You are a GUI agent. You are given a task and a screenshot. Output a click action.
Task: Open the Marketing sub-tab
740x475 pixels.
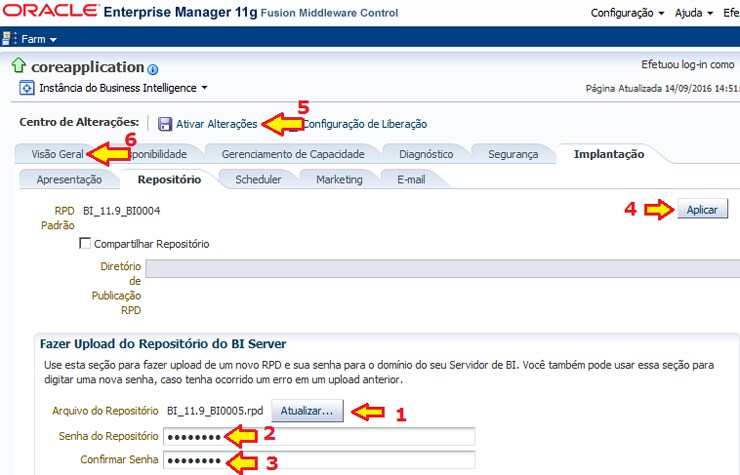click(339, 179)
